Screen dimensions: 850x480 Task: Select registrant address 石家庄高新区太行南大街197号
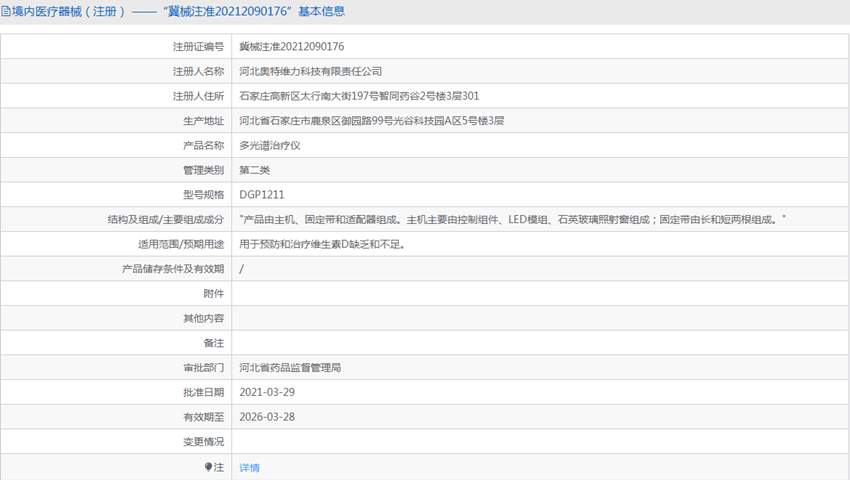(x=359, y=96)
